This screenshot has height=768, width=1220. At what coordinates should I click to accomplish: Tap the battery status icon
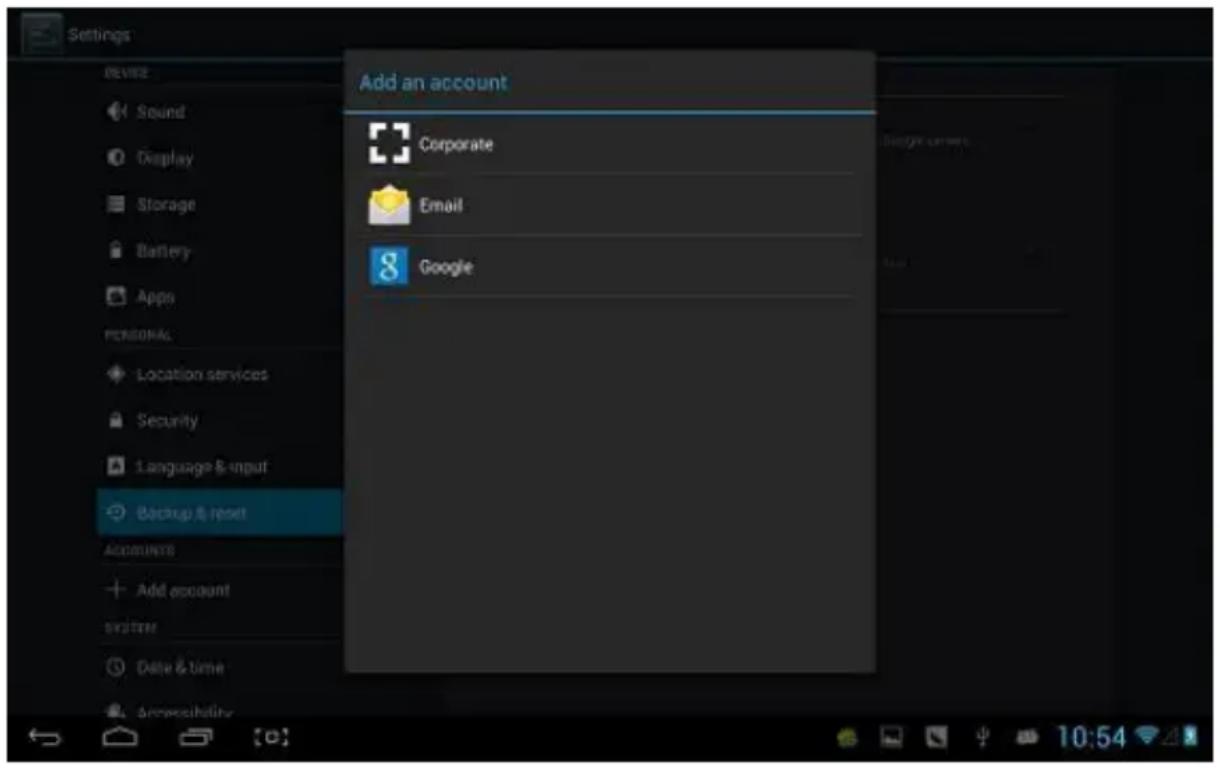click(1190, 738)
